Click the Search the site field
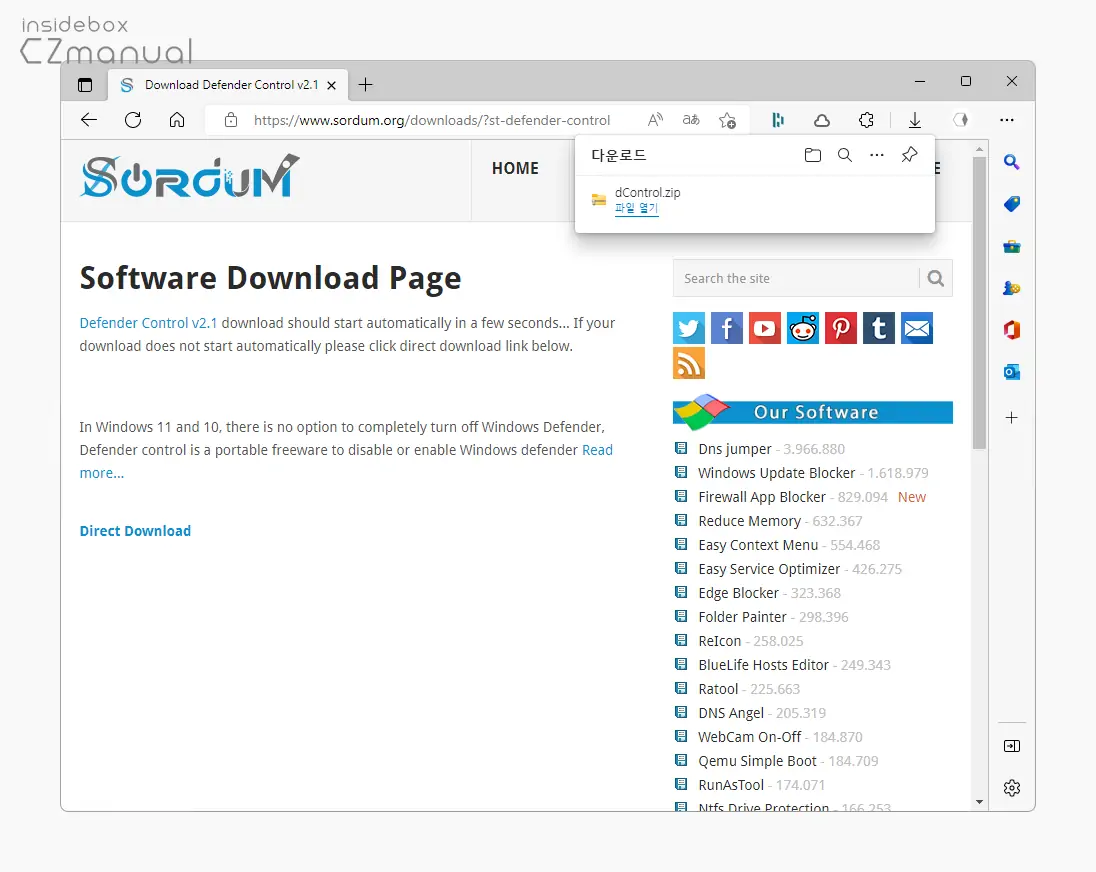The height and width of the screenshot is (872, 1096). pyautogui.click(x=796, y=278)
